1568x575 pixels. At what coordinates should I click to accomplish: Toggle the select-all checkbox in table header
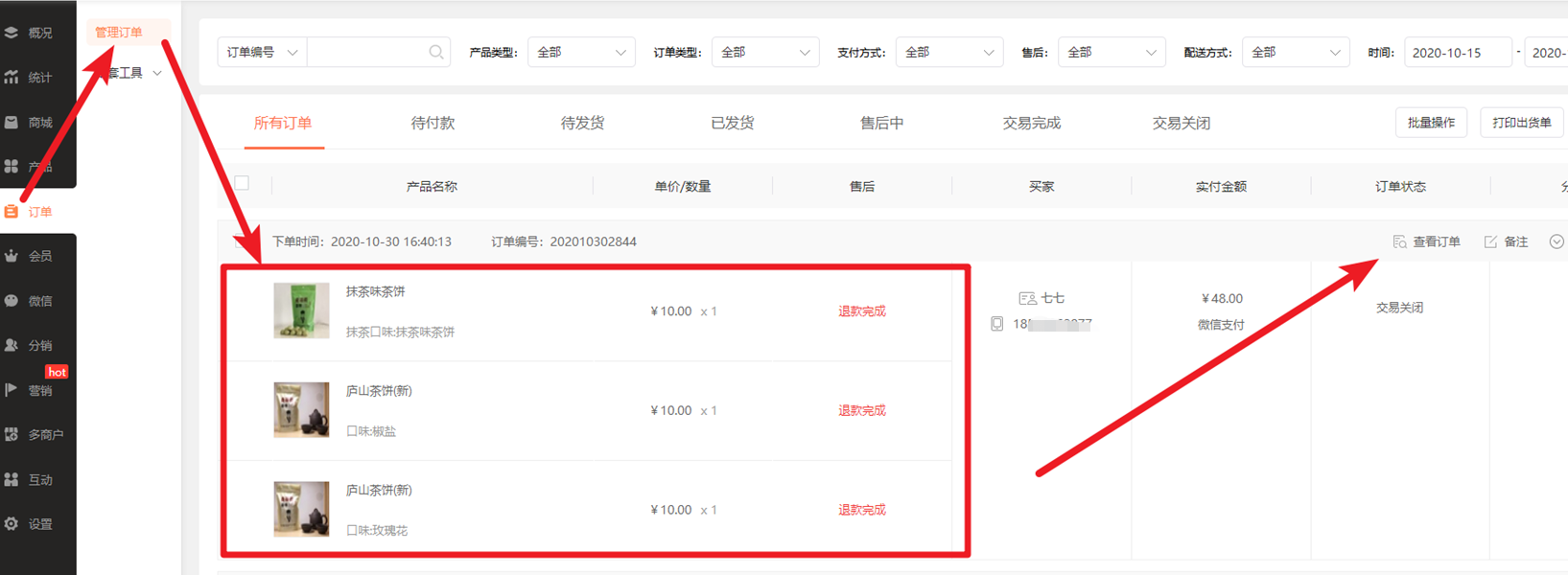click(x=242, y=183)
